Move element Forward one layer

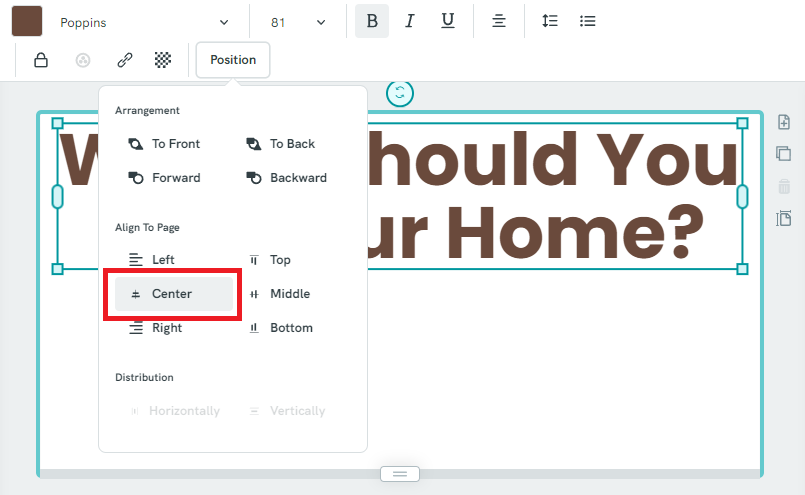pyautogui.click(x=164, y=178)
